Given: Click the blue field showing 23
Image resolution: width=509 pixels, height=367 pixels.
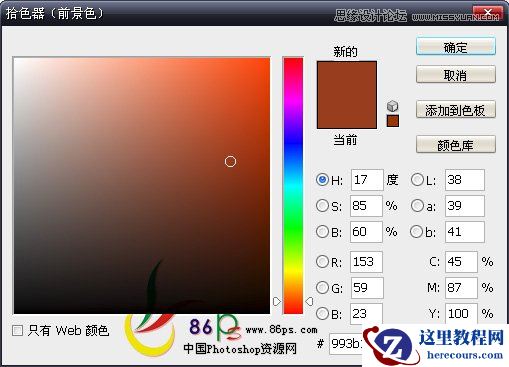Looking at the screenshot, I should [366, 313].
